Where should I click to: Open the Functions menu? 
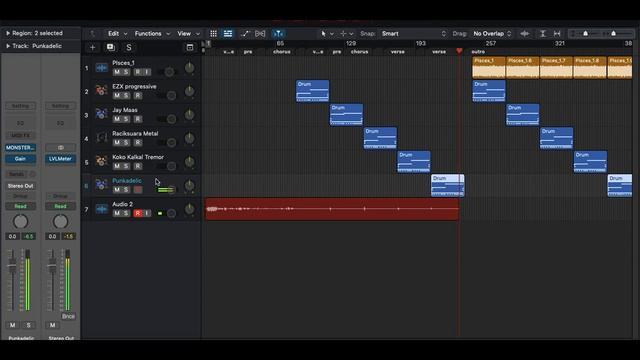(152, 33)
